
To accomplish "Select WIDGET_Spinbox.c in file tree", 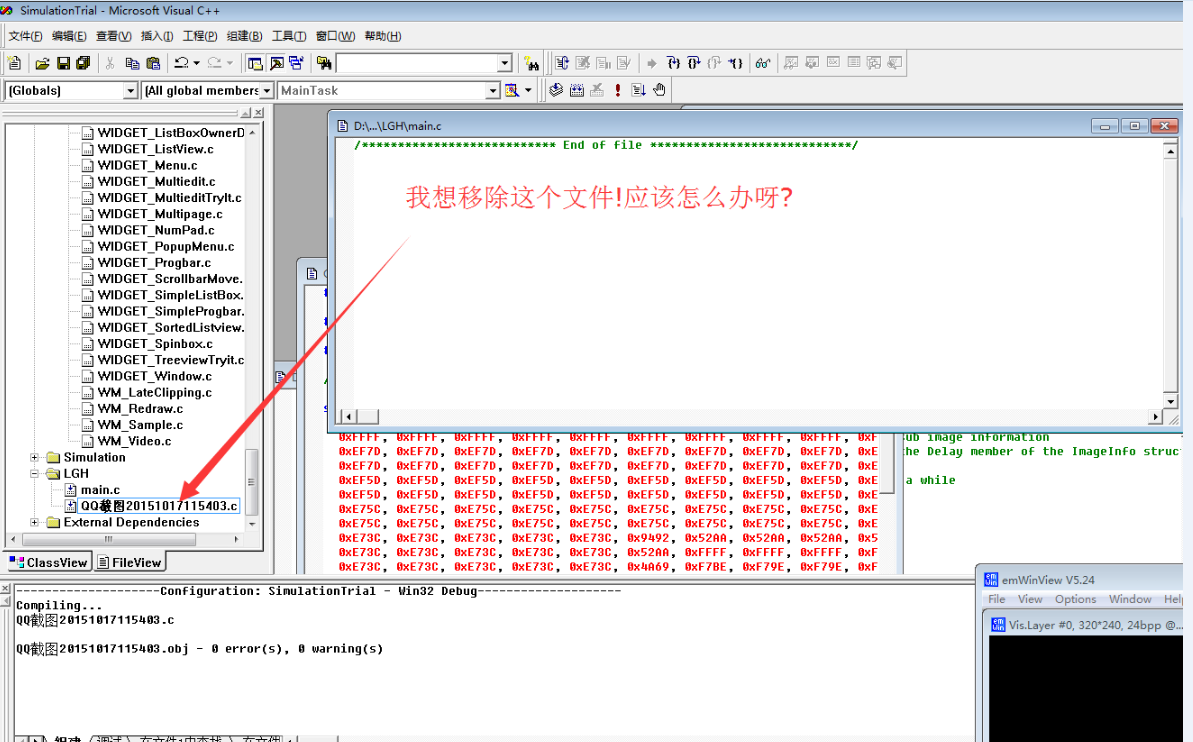I will click(x=155, y=344).
